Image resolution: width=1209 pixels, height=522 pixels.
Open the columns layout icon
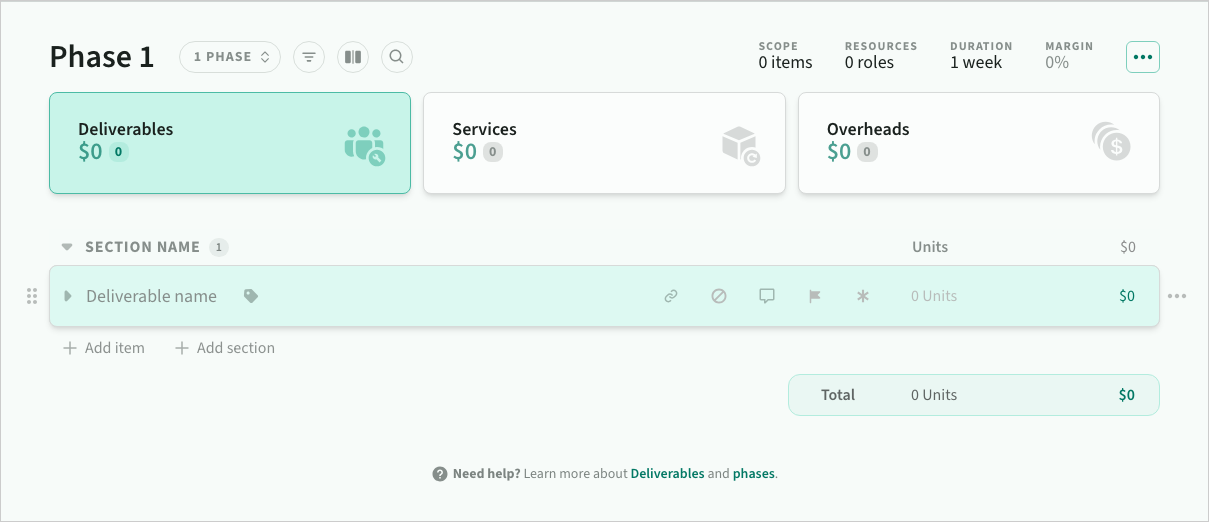(353, 57)
